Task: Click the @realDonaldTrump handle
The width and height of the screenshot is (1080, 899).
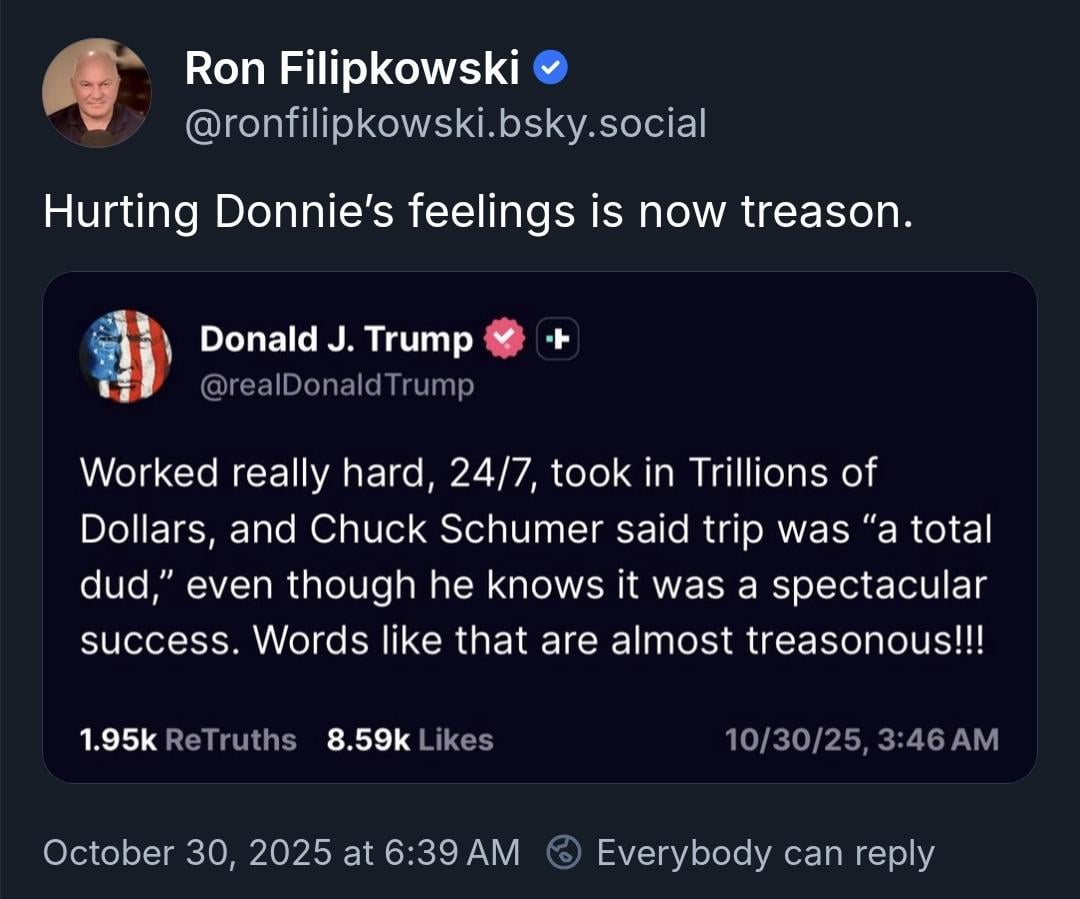Action: click(337, 385)
